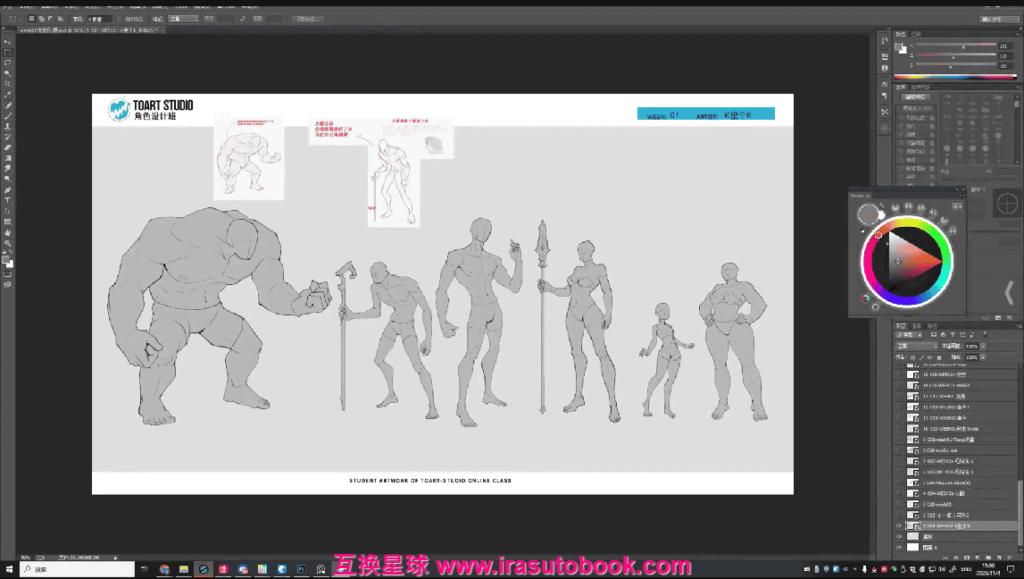Open the layer Opacity slider arrow
The width and height of the screenshot is (1024, 579).
click(x=983, y=347)
